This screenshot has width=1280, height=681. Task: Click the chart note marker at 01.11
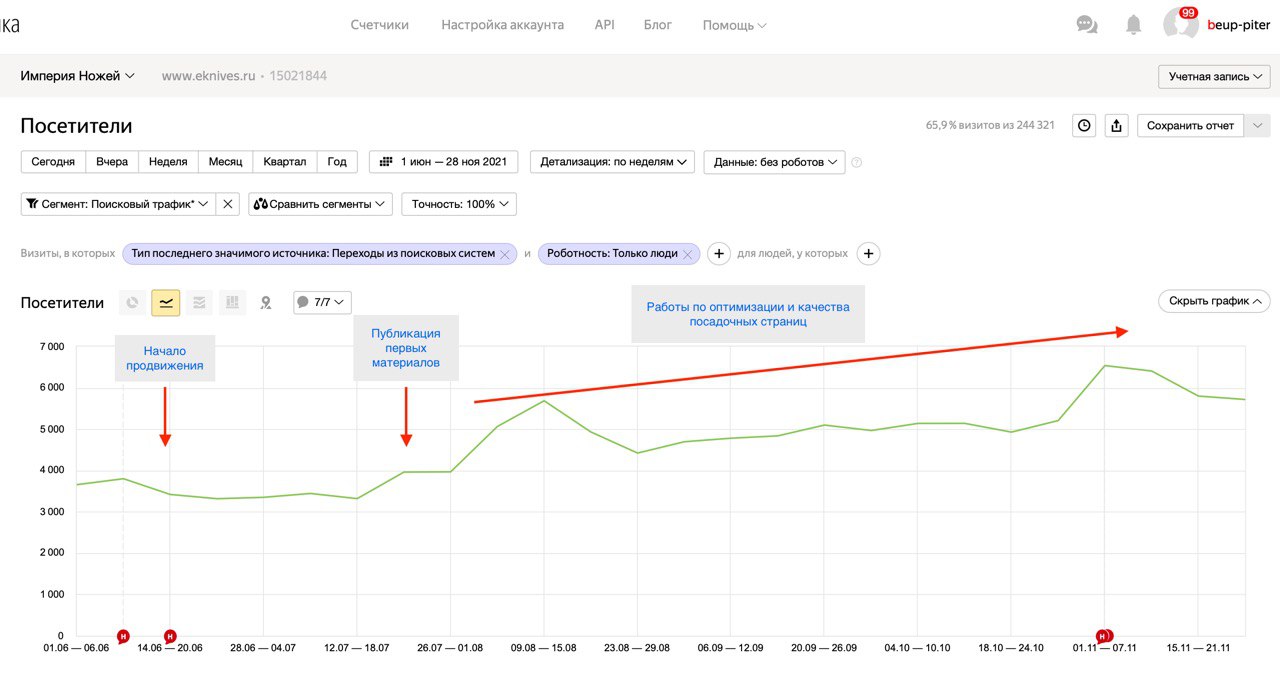(1104, 636)
